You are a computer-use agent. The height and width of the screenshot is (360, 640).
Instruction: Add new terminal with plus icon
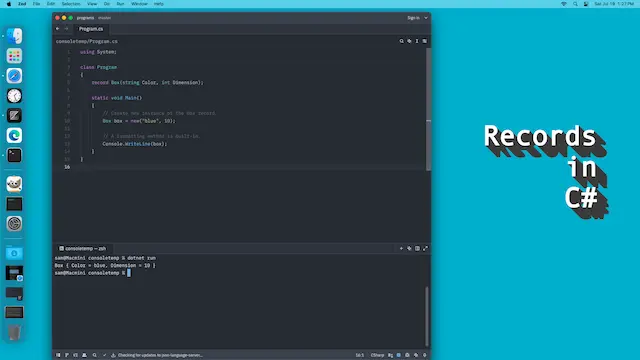[401, 248]
